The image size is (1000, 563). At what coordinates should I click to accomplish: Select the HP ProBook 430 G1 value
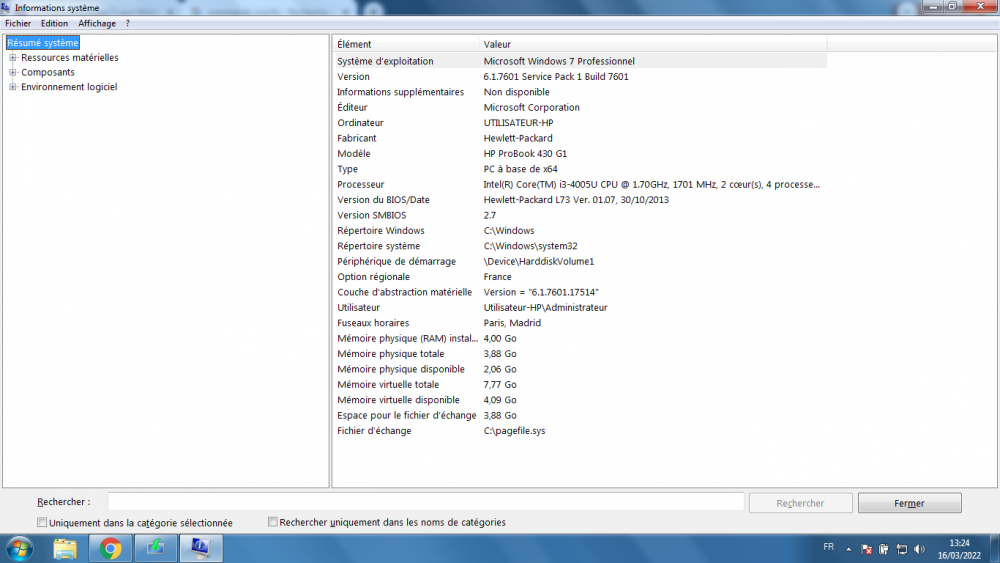[x=525, y=154]
